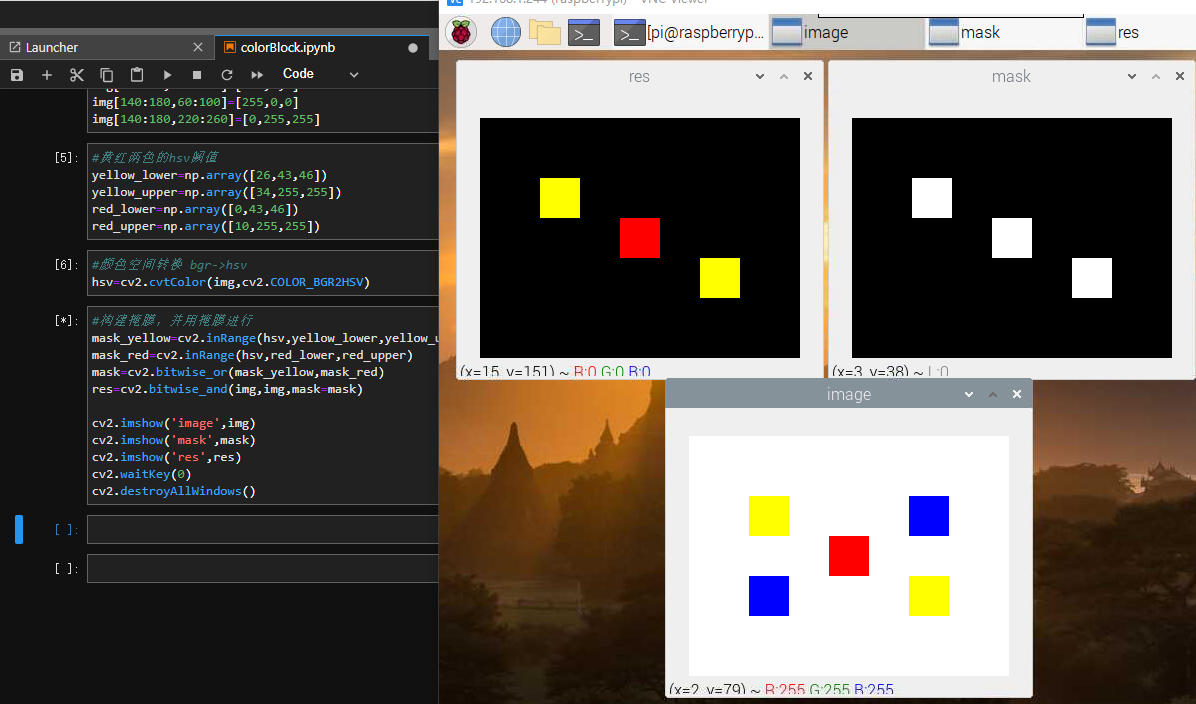Switch to the mask window taskbar item
The height and width of the screenshot is (704, 1196).
pyautogui.click(x=1004, y=33)
